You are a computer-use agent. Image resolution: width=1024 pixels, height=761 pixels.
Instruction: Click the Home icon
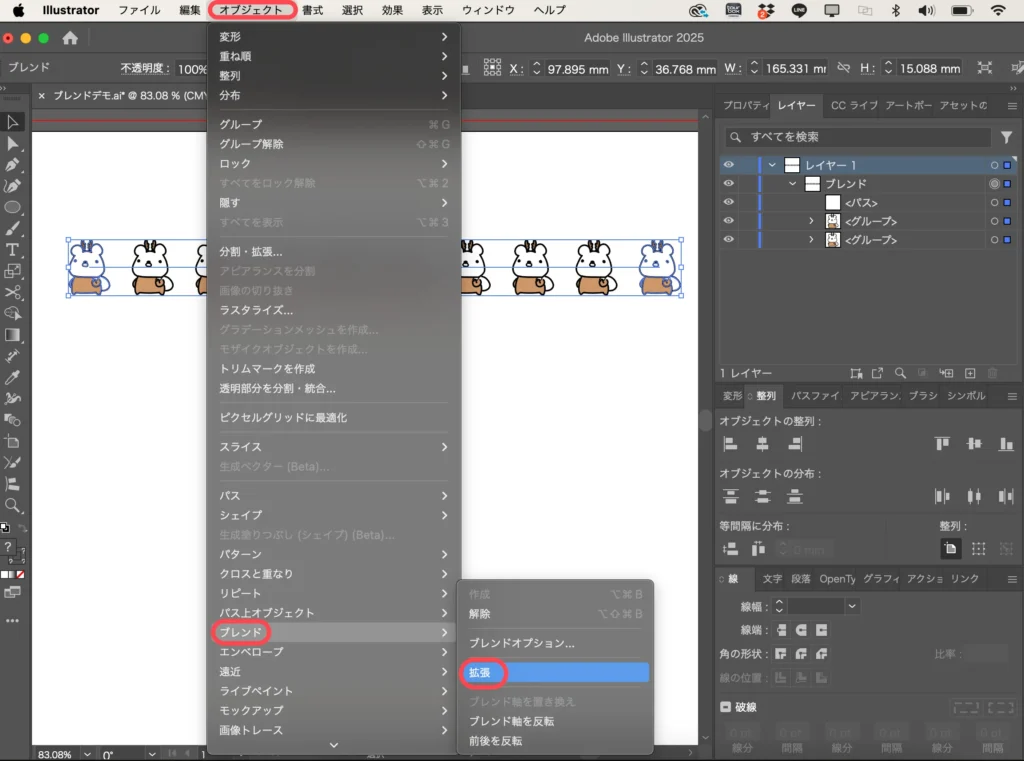[70, 38]
